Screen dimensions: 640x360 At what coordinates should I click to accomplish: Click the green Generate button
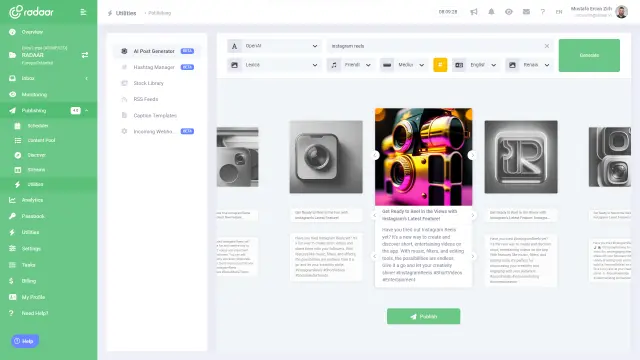pos(589,56)
